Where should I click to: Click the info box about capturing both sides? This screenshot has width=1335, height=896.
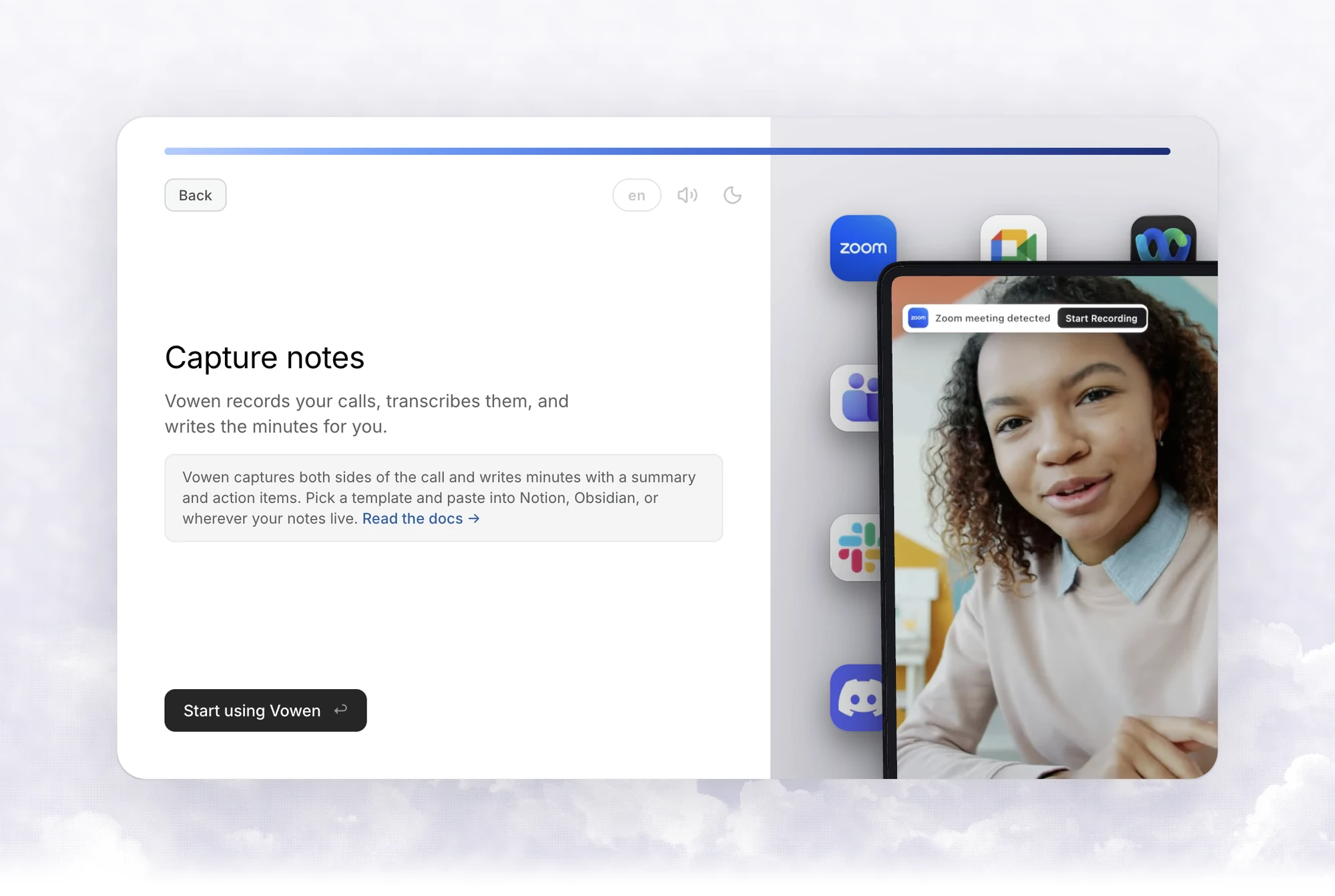444,498
